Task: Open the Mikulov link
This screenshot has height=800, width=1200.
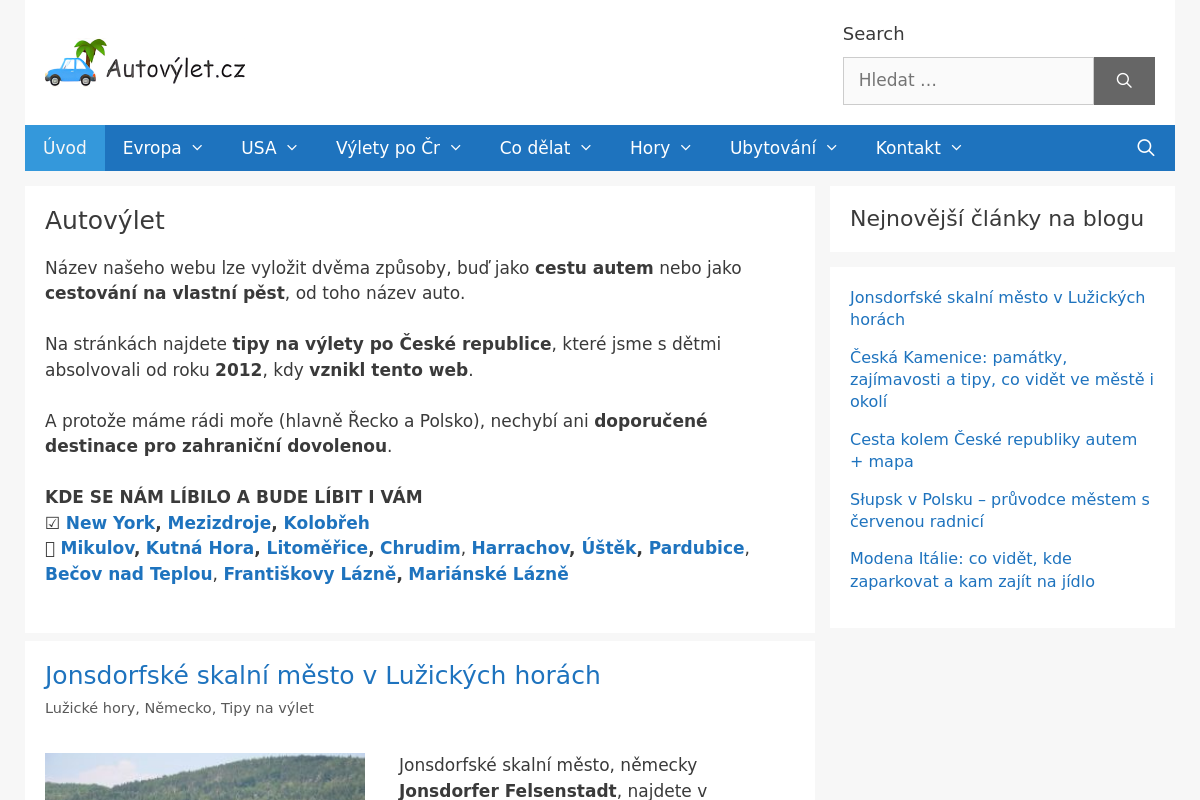Action: pos(97,548)
